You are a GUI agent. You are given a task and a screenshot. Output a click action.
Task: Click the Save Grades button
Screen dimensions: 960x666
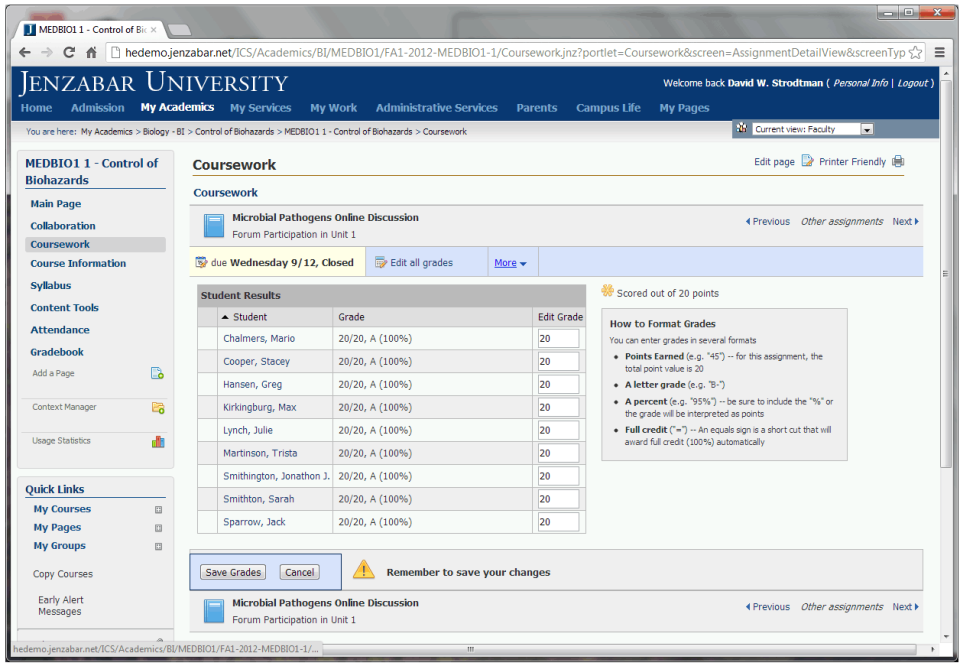pyautogui.click(x=233, y=573)
